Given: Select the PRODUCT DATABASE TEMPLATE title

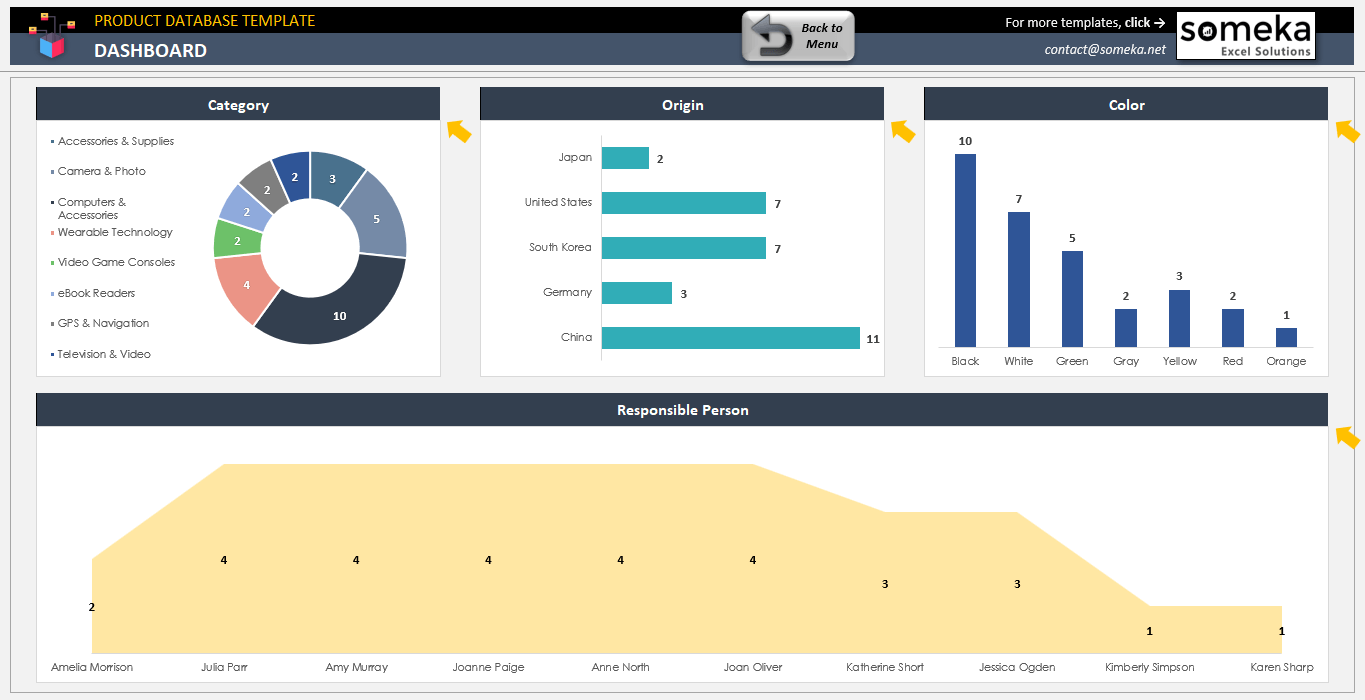Looking at the screenshot, I should point(205,21).
